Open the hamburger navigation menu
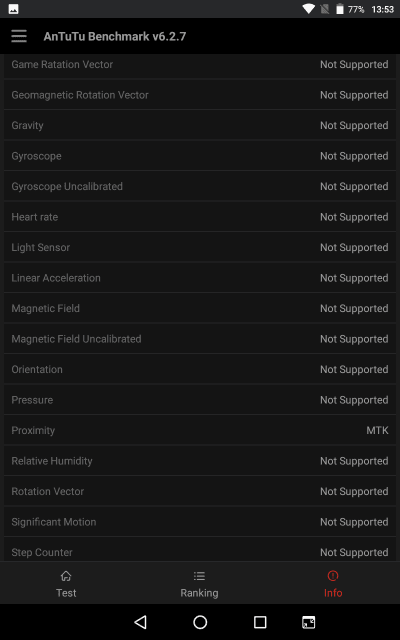 tap(19, 36)
